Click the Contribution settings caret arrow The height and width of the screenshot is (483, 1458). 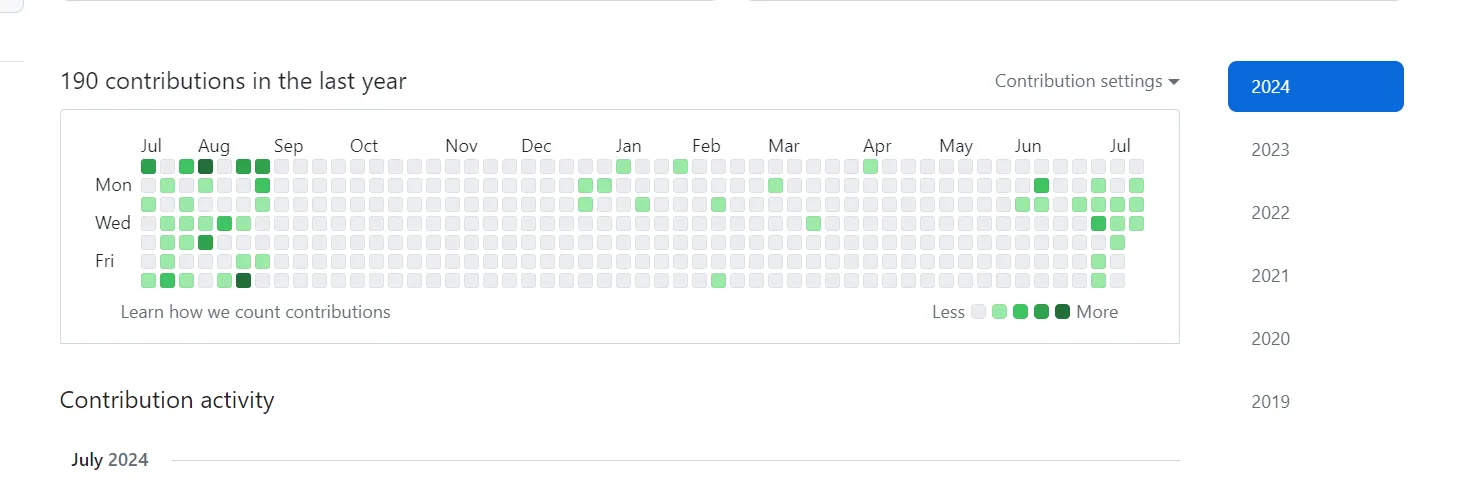(1174, 82)
